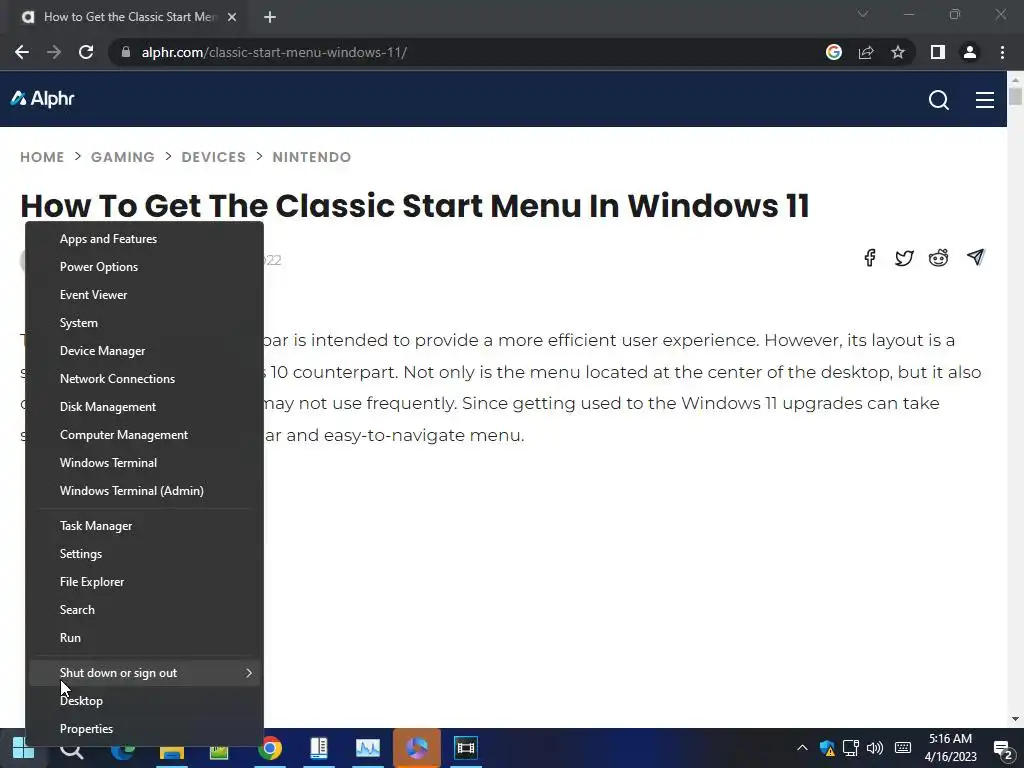Open the Alphr hamburger menu

tap(985, 100)
